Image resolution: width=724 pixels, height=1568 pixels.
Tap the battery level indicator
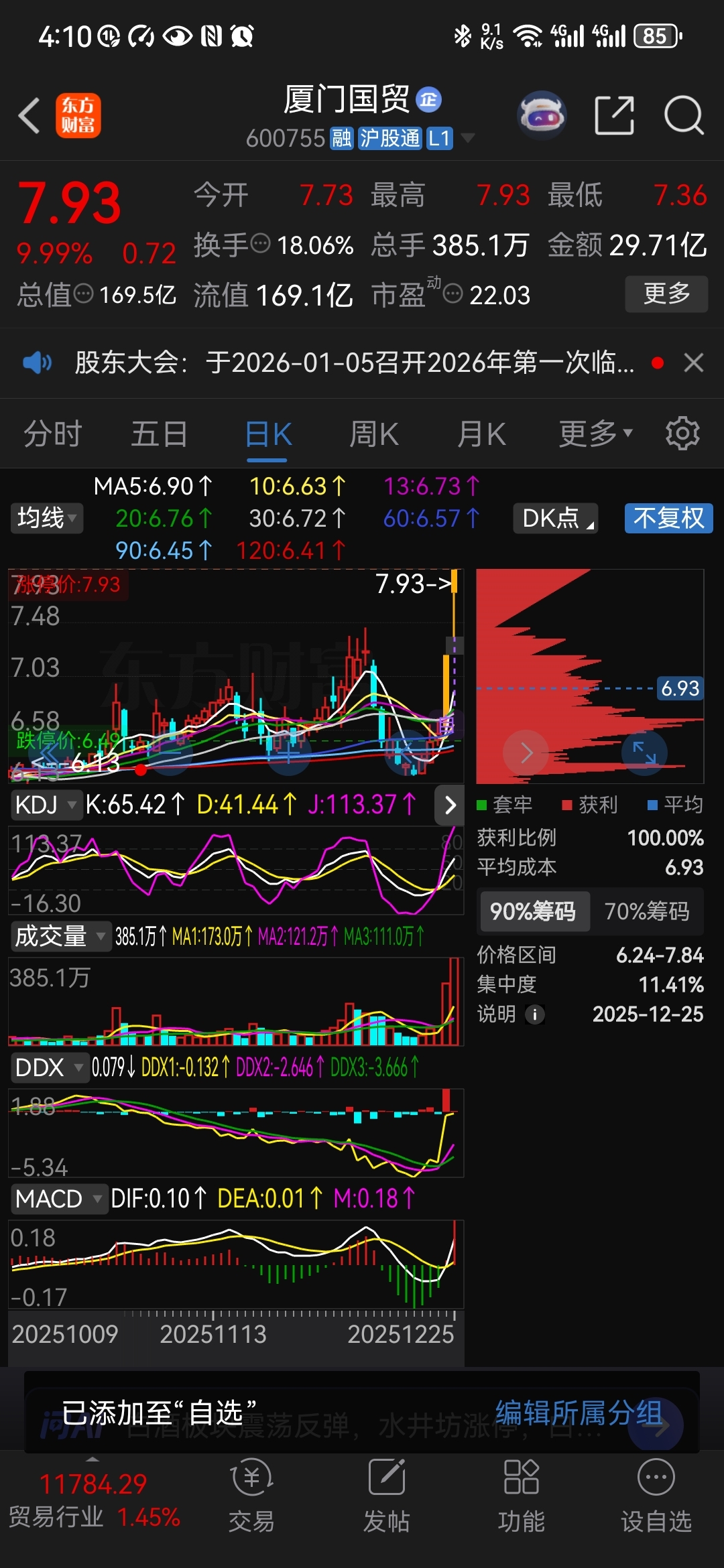pos(658,36)
